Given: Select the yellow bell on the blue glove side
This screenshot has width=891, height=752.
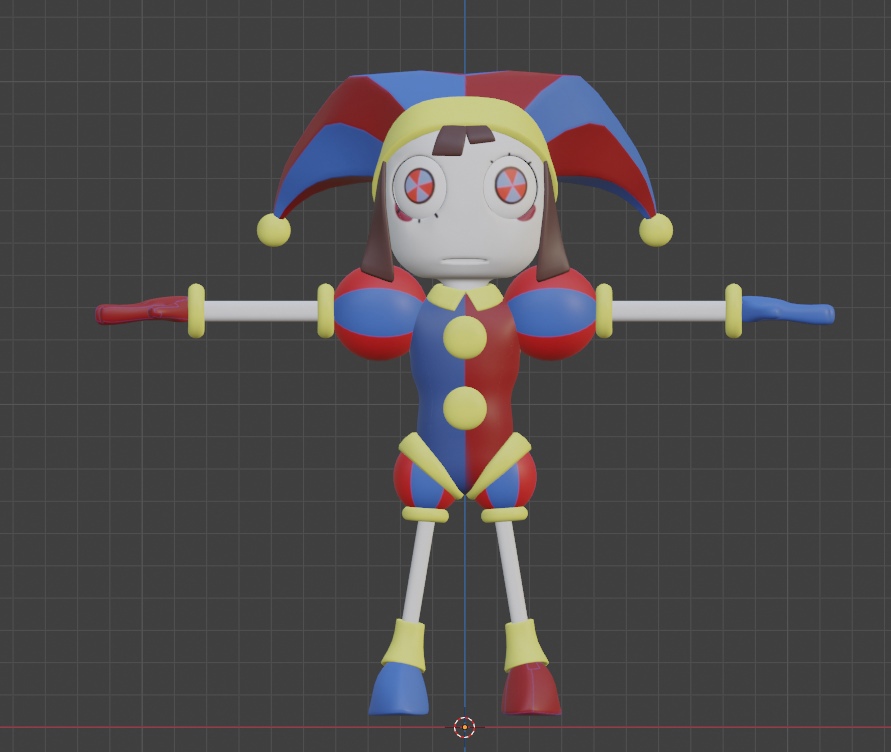Looking at the screenshot, I should coord(656,230).
